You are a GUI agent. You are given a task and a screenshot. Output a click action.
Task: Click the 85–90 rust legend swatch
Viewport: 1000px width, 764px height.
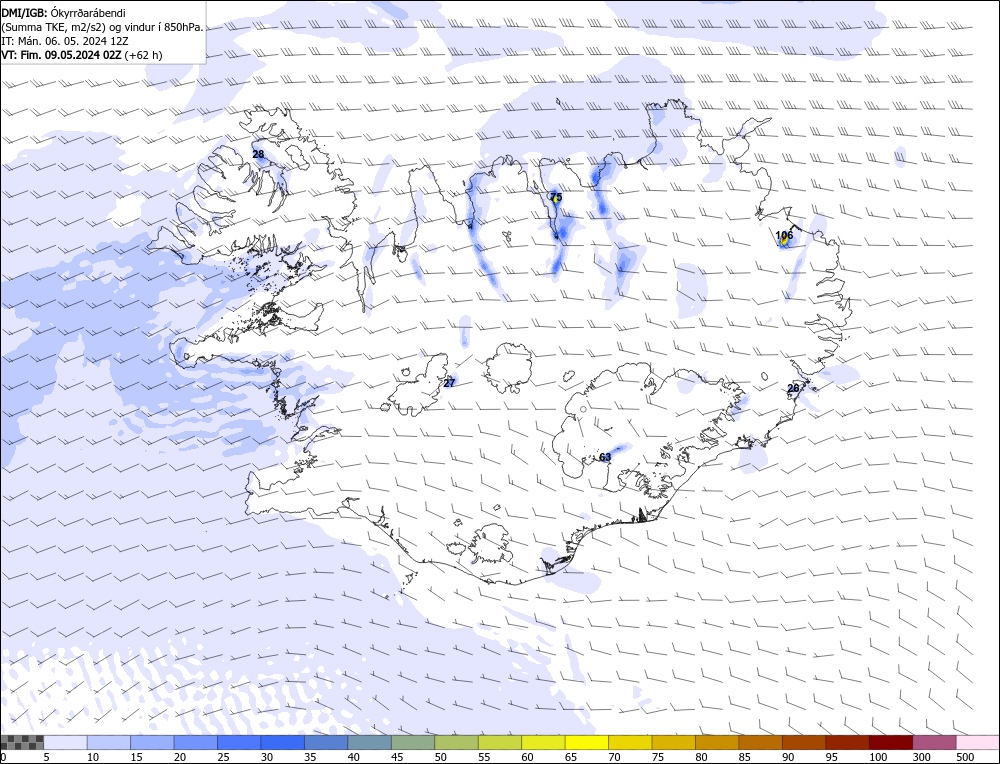pos(760,742)
